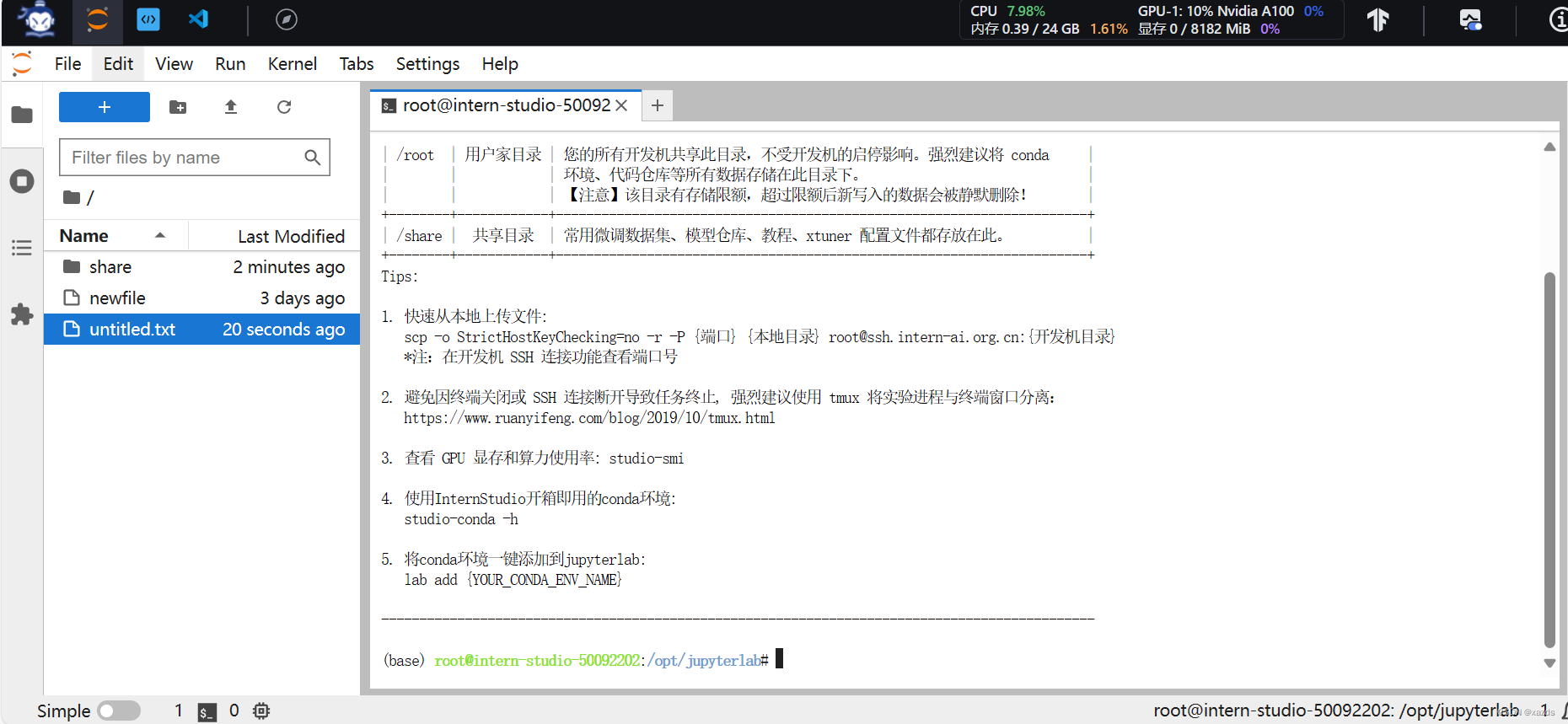The height and width of the screenshot is (724, 1568).
Task: Open the Settings menu
Action: [427, 64]
